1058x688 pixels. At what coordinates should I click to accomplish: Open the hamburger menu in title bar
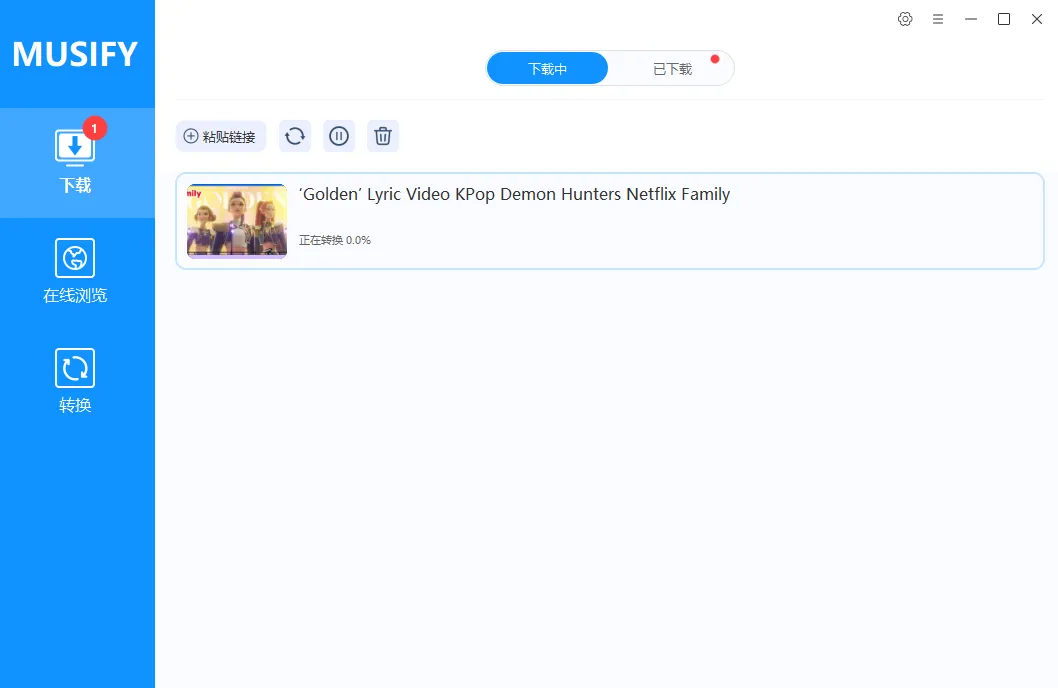click(x=938, y=19)
